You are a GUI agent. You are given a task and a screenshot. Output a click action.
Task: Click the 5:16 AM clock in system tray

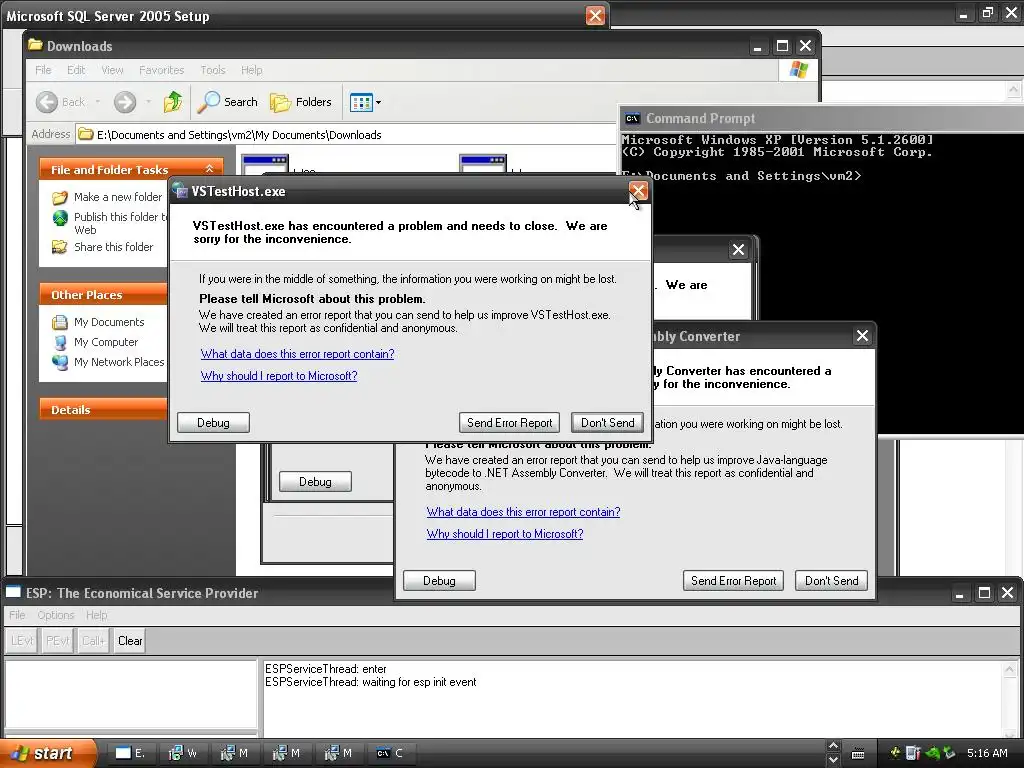click(x=987, y=753)
